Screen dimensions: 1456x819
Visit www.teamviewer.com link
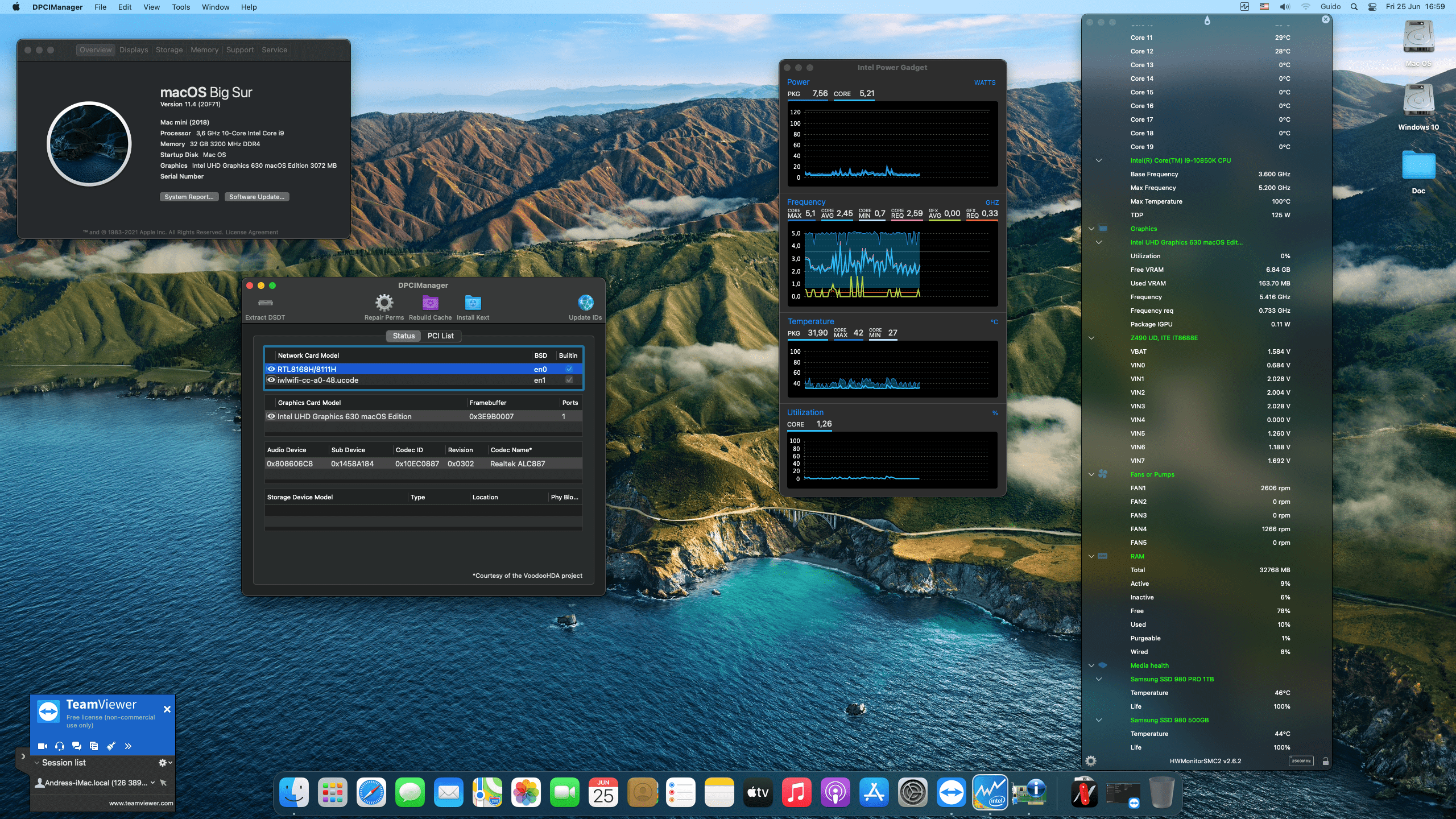pyautogui.click(x=141, y=803)
